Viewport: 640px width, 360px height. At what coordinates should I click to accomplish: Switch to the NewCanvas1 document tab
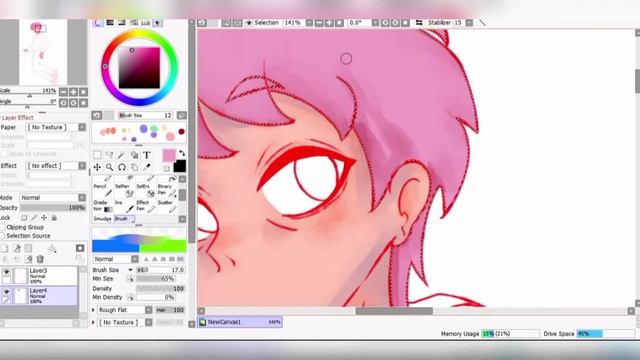point(240,322)
